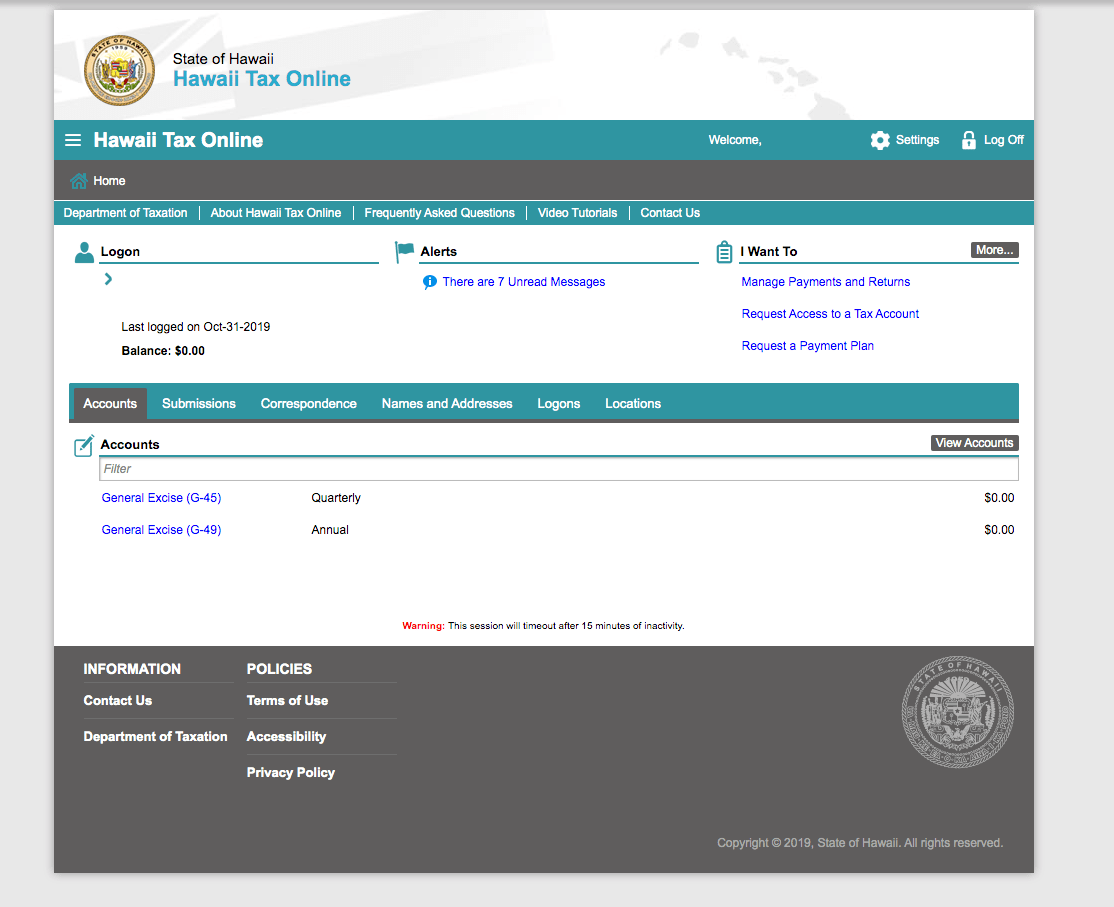Viewport: 1114px width, 907px height.
Task: Select the Names and Addresses tab
Action: 447,403
